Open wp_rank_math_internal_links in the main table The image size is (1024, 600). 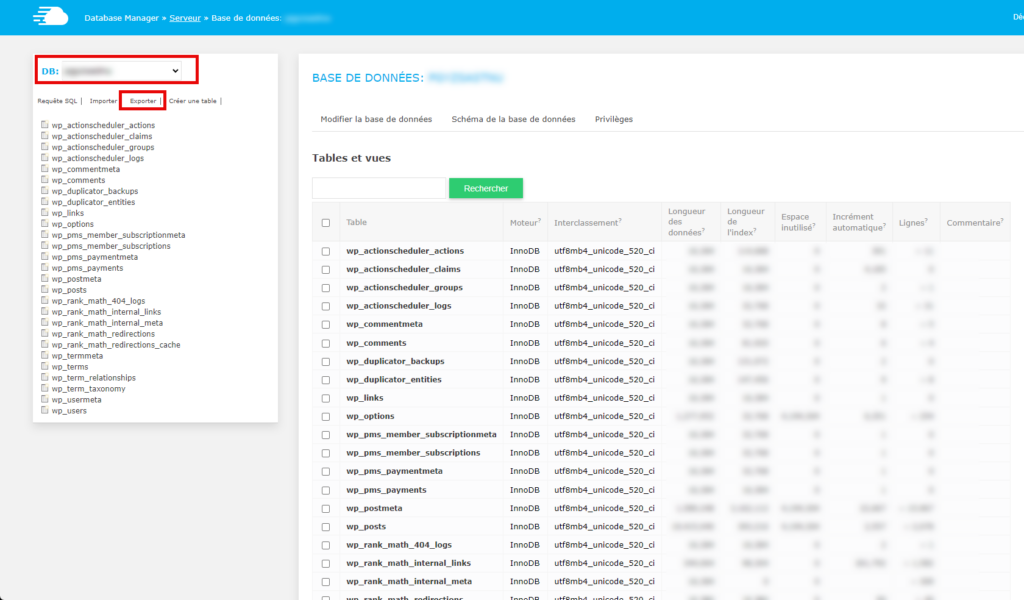click(x=408, y=563)
